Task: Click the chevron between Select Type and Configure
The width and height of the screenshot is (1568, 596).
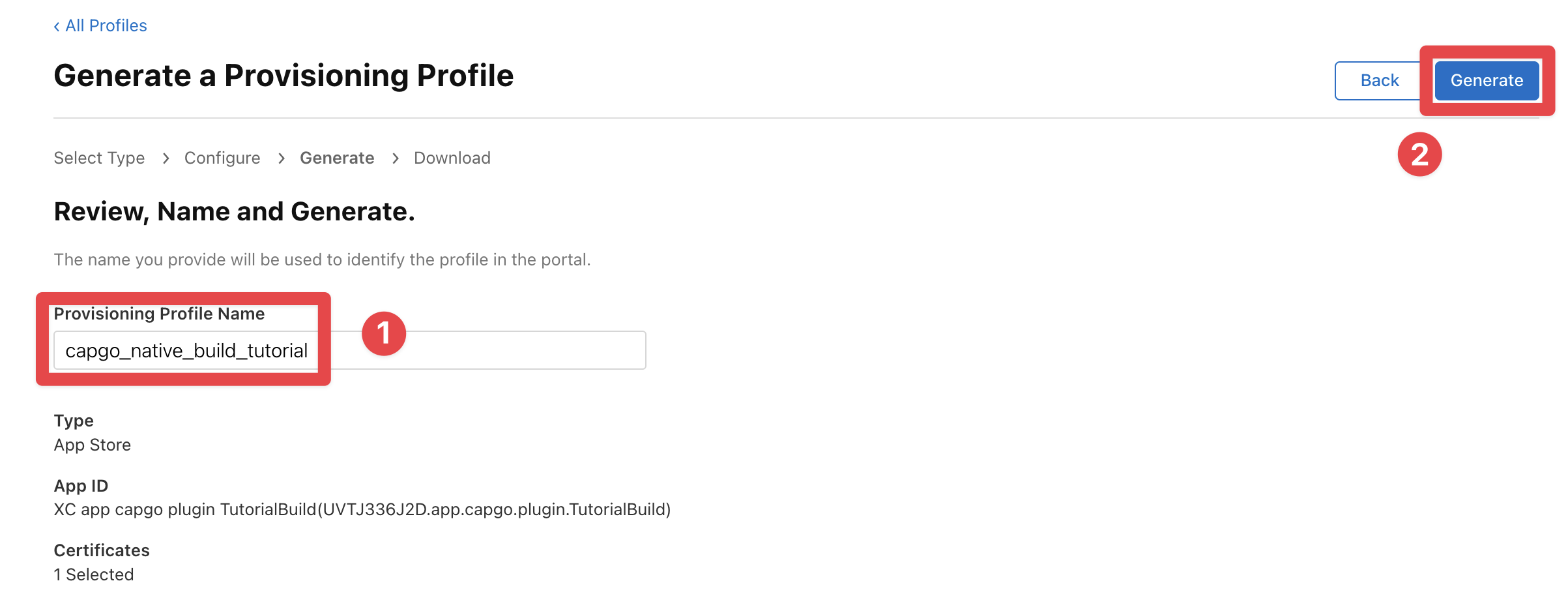Action: pos(166,158)
